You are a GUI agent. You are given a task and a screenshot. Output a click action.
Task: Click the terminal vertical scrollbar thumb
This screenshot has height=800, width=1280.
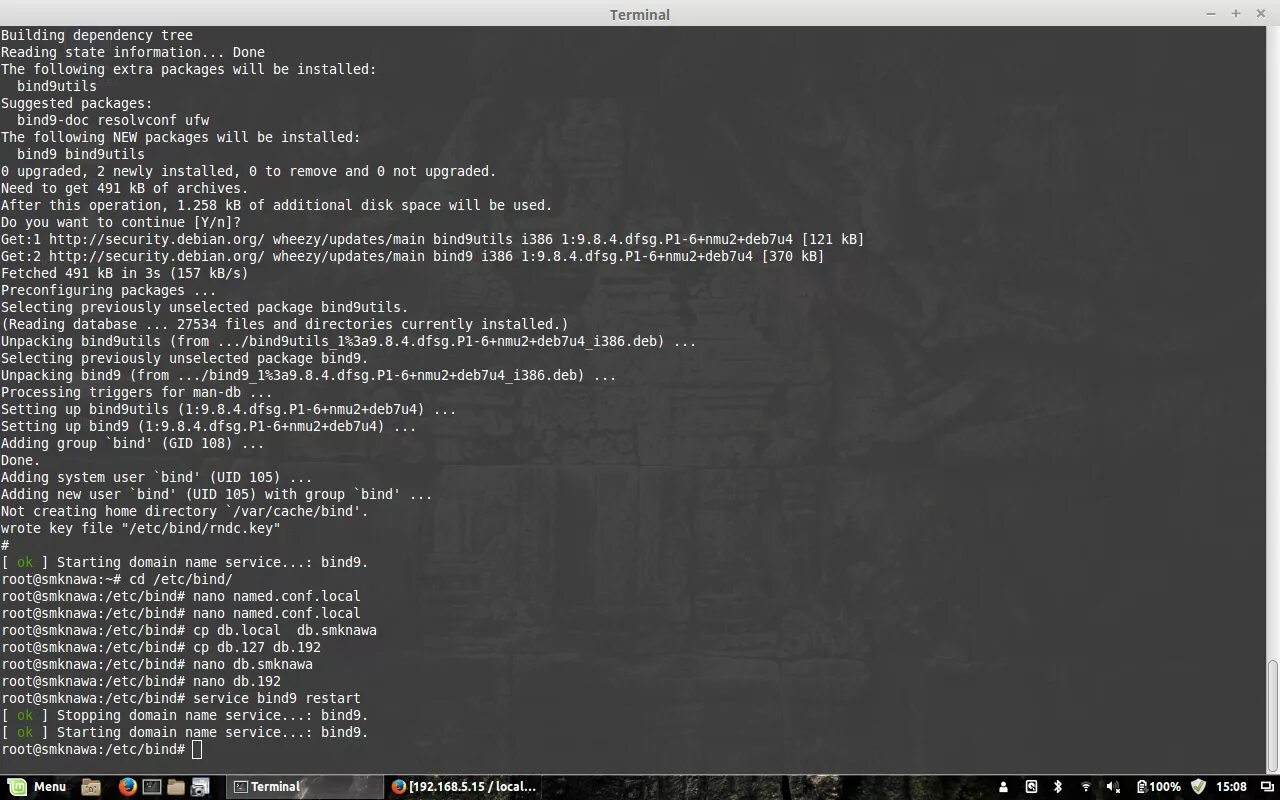[1273, 715]
